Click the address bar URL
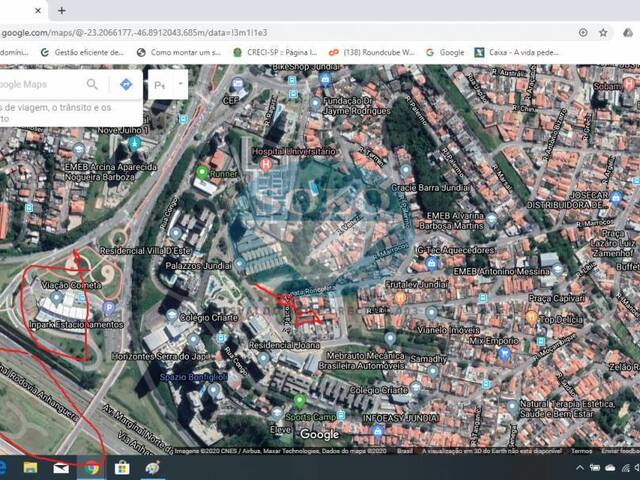This screenshot has height=480, width=640. [135, 33]
